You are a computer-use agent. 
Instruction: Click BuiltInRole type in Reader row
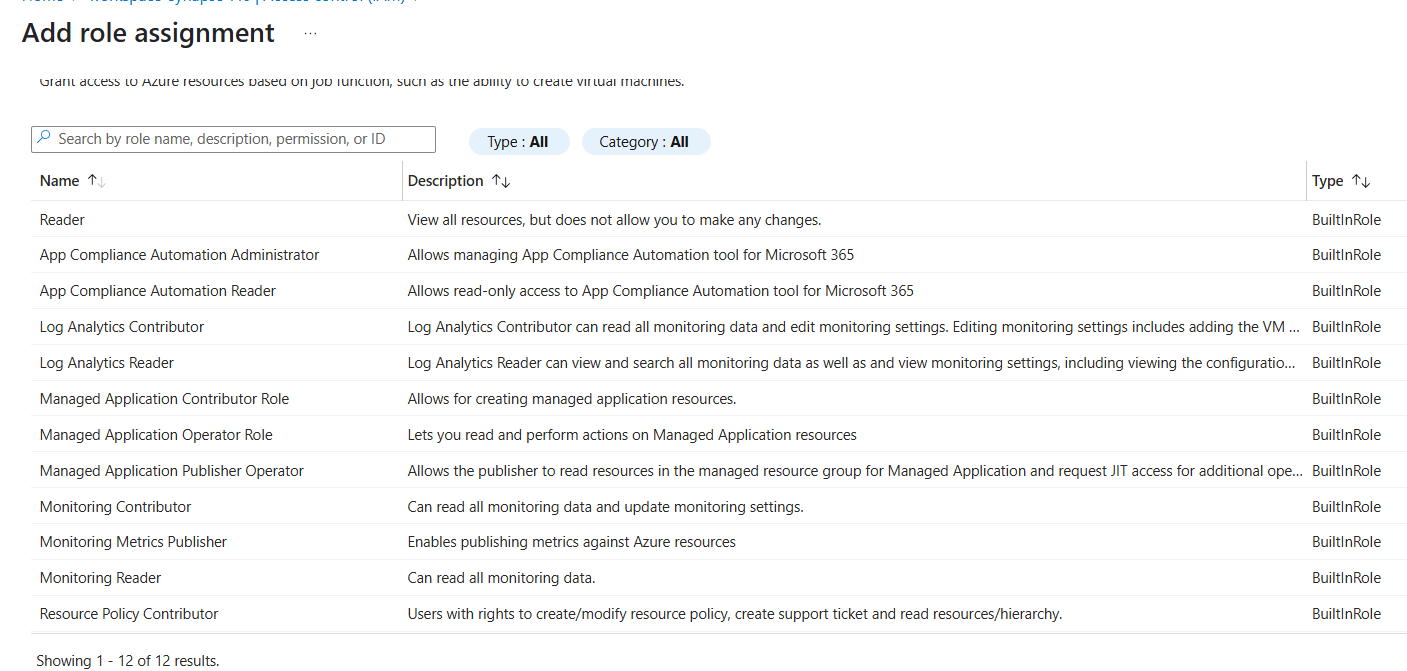(1346, 219)
